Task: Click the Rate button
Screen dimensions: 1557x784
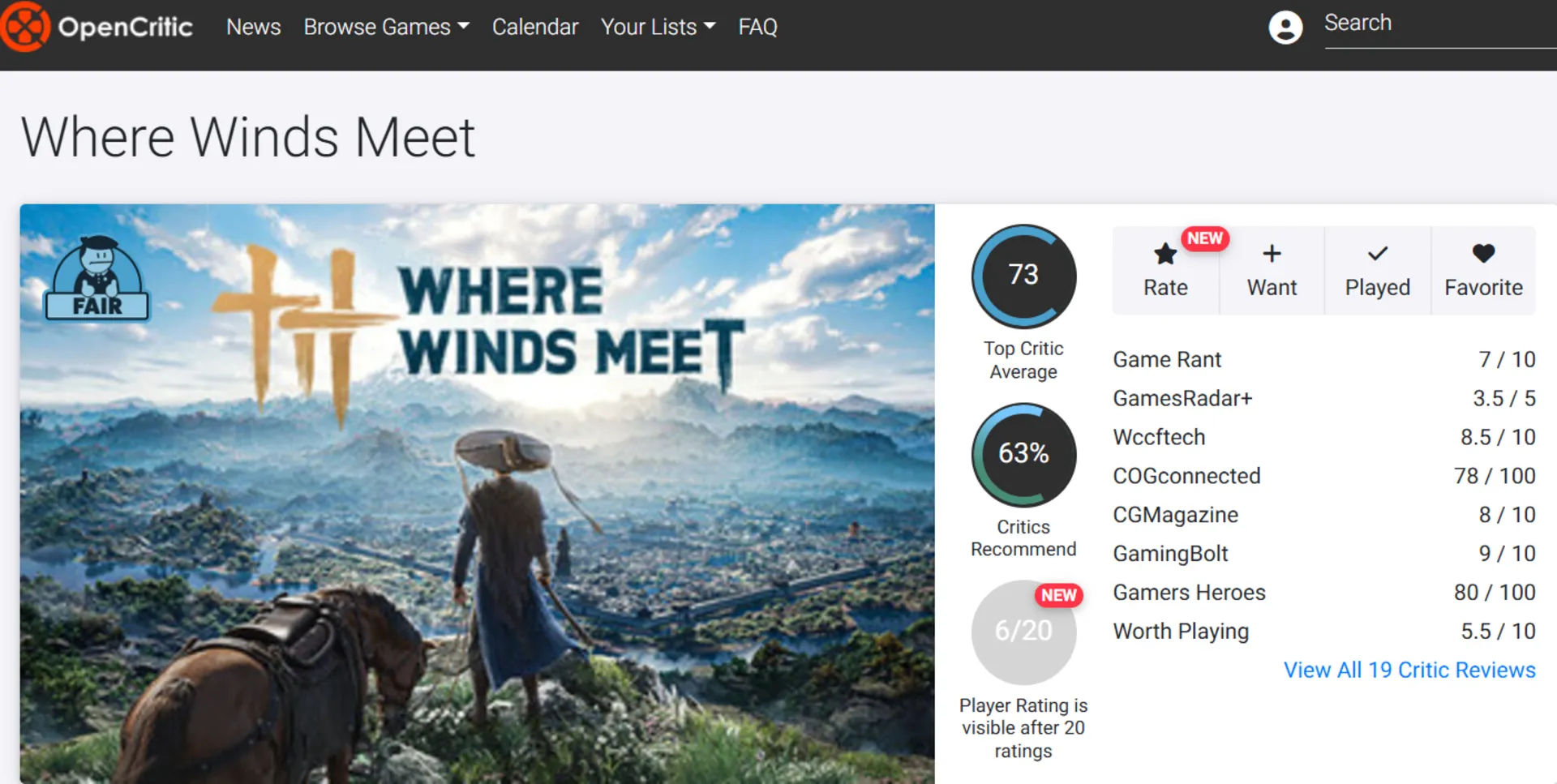Action: (1165, 270)
